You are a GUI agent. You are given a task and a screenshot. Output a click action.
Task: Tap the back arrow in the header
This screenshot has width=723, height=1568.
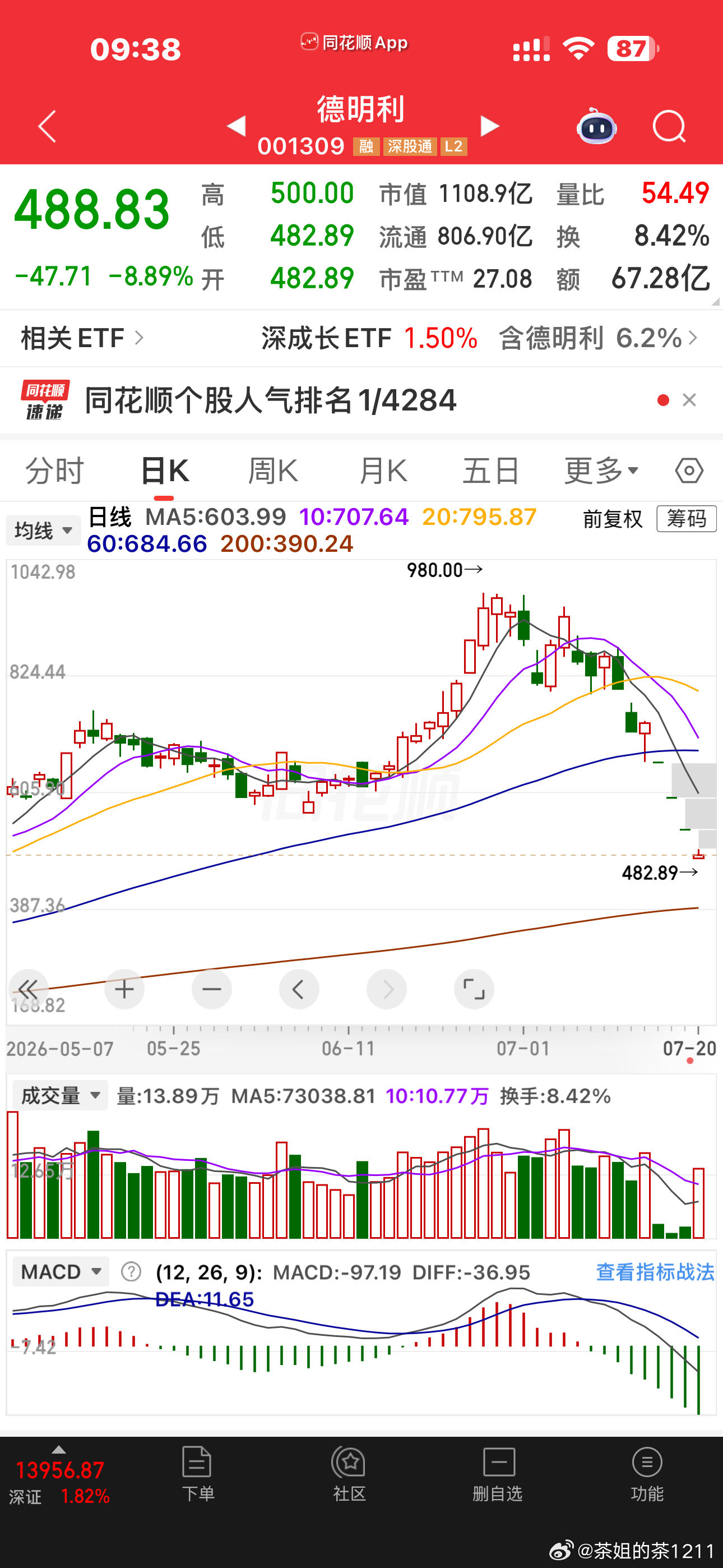pos(47,127)
